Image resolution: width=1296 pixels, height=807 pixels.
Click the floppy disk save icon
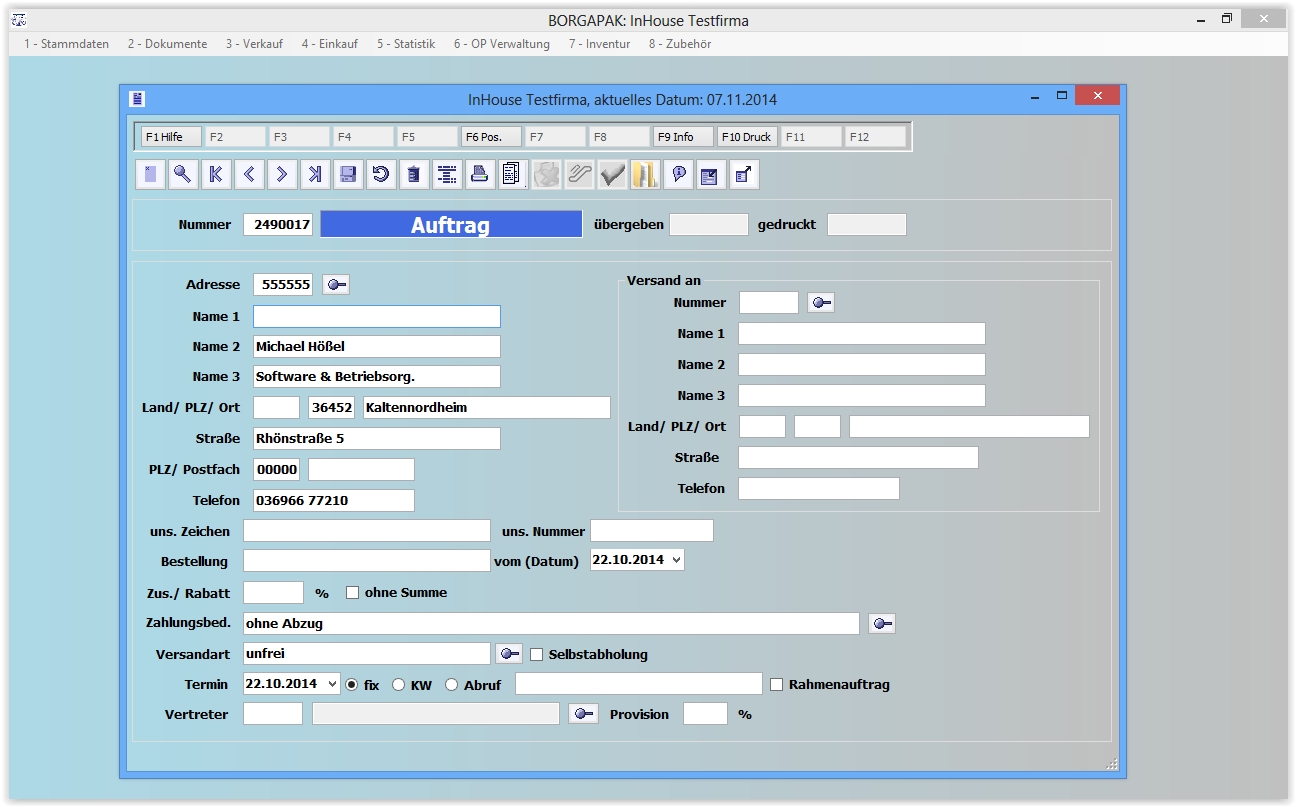click(x=348, y=175)
